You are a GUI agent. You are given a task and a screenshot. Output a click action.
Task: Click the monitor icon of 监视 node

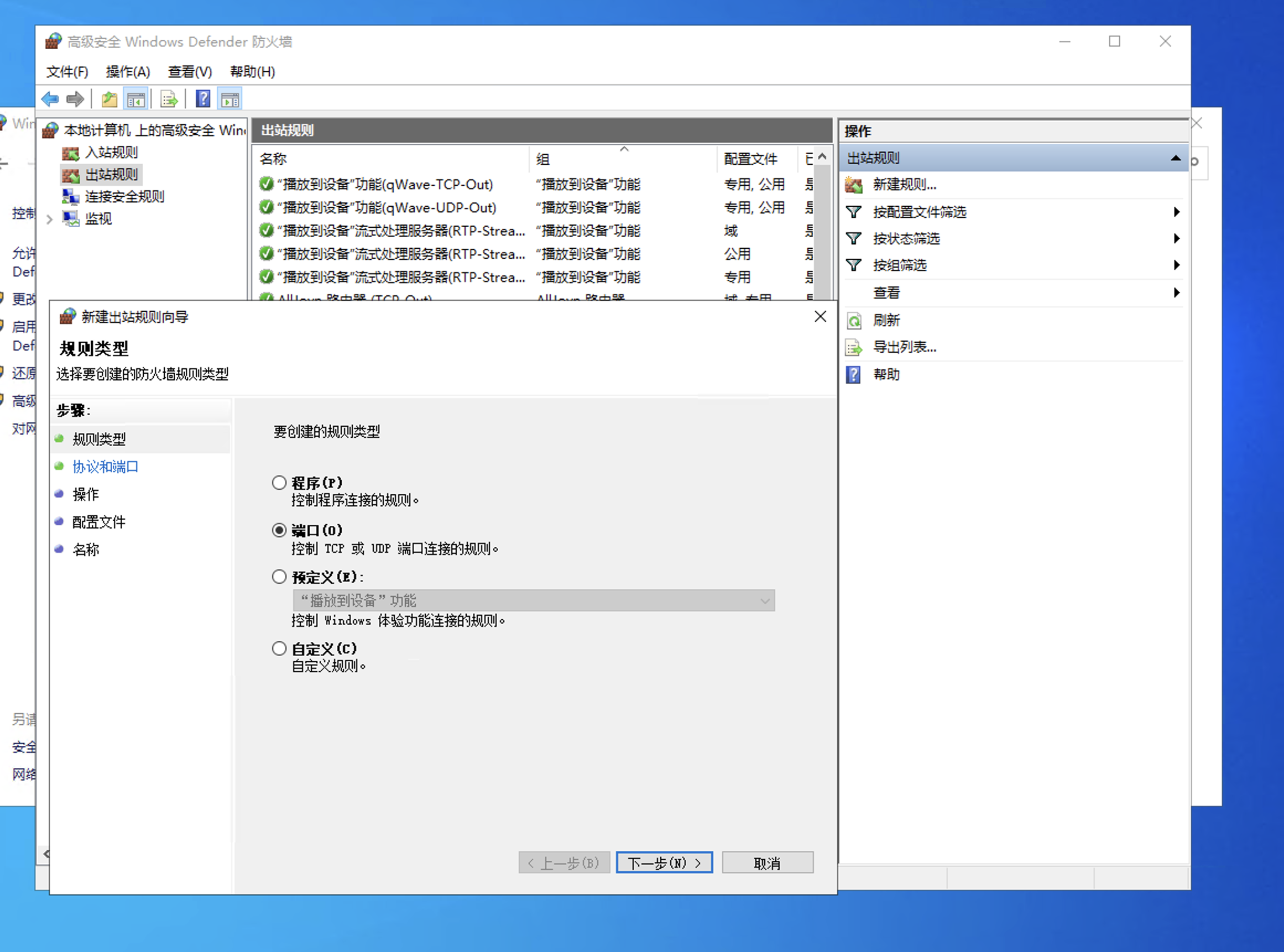pos(70,219)
